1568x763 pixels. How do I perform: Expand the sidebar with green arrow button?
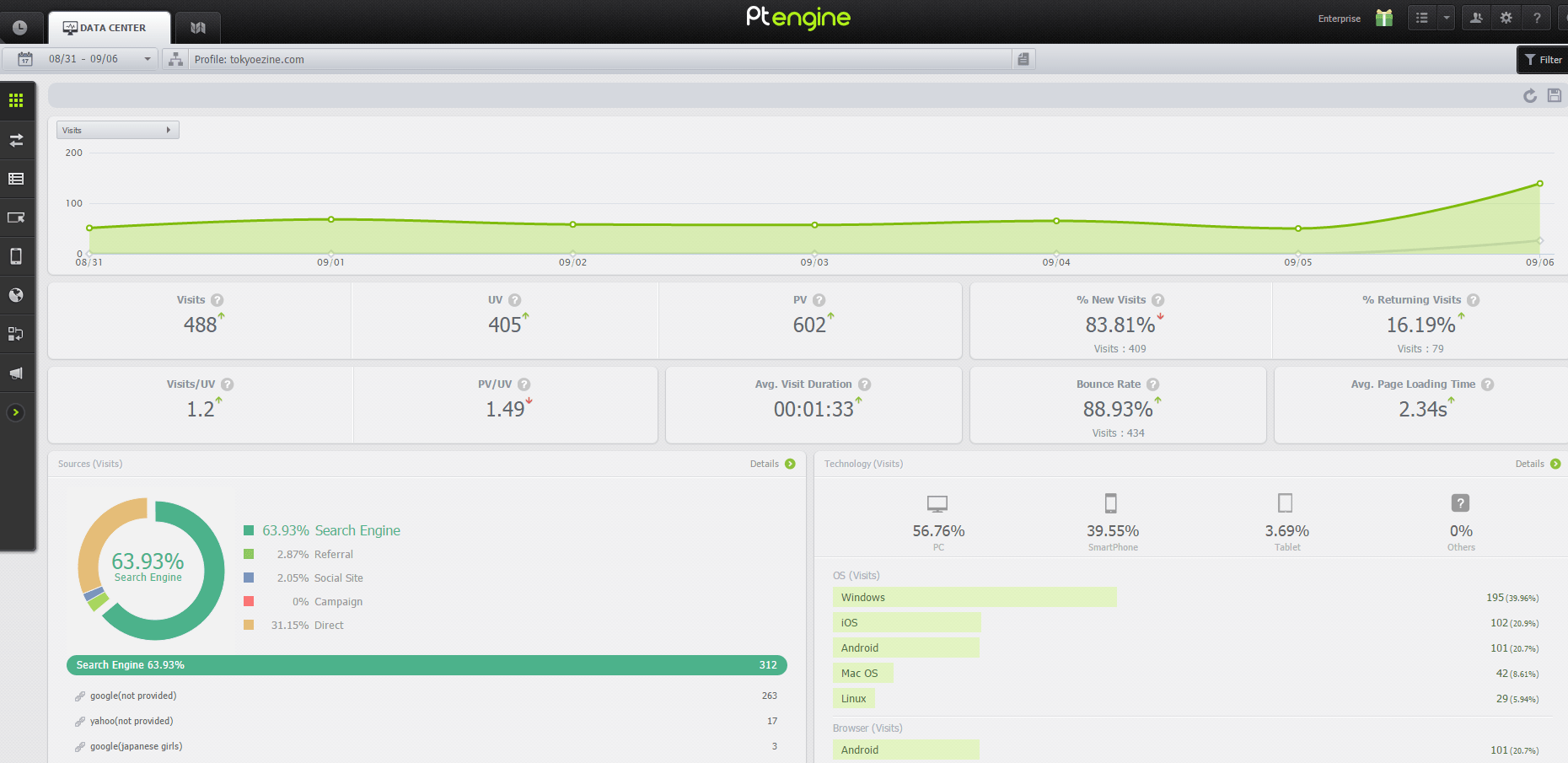coord(16,412)
